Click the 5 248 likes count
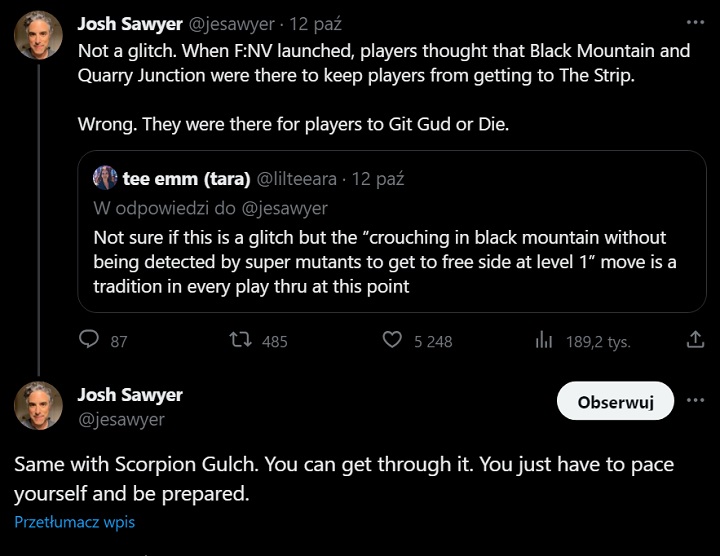This screenshot has height=556, width=720. pyautogui.click(x=433, y=341)
